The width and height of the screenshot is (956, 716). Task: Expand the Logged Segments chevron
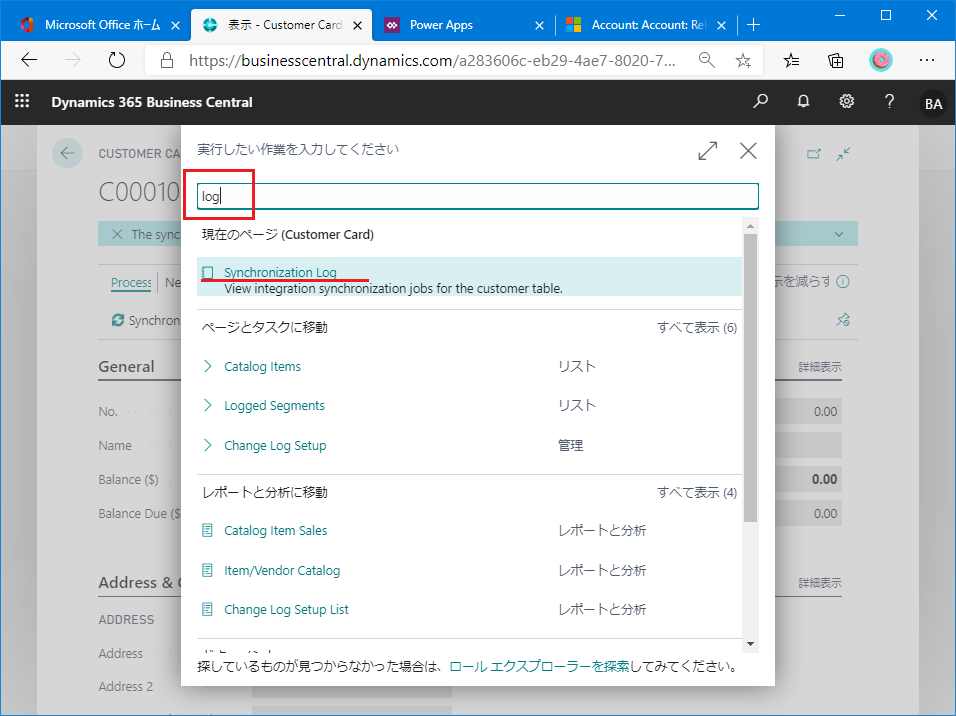tap(208, 406)
